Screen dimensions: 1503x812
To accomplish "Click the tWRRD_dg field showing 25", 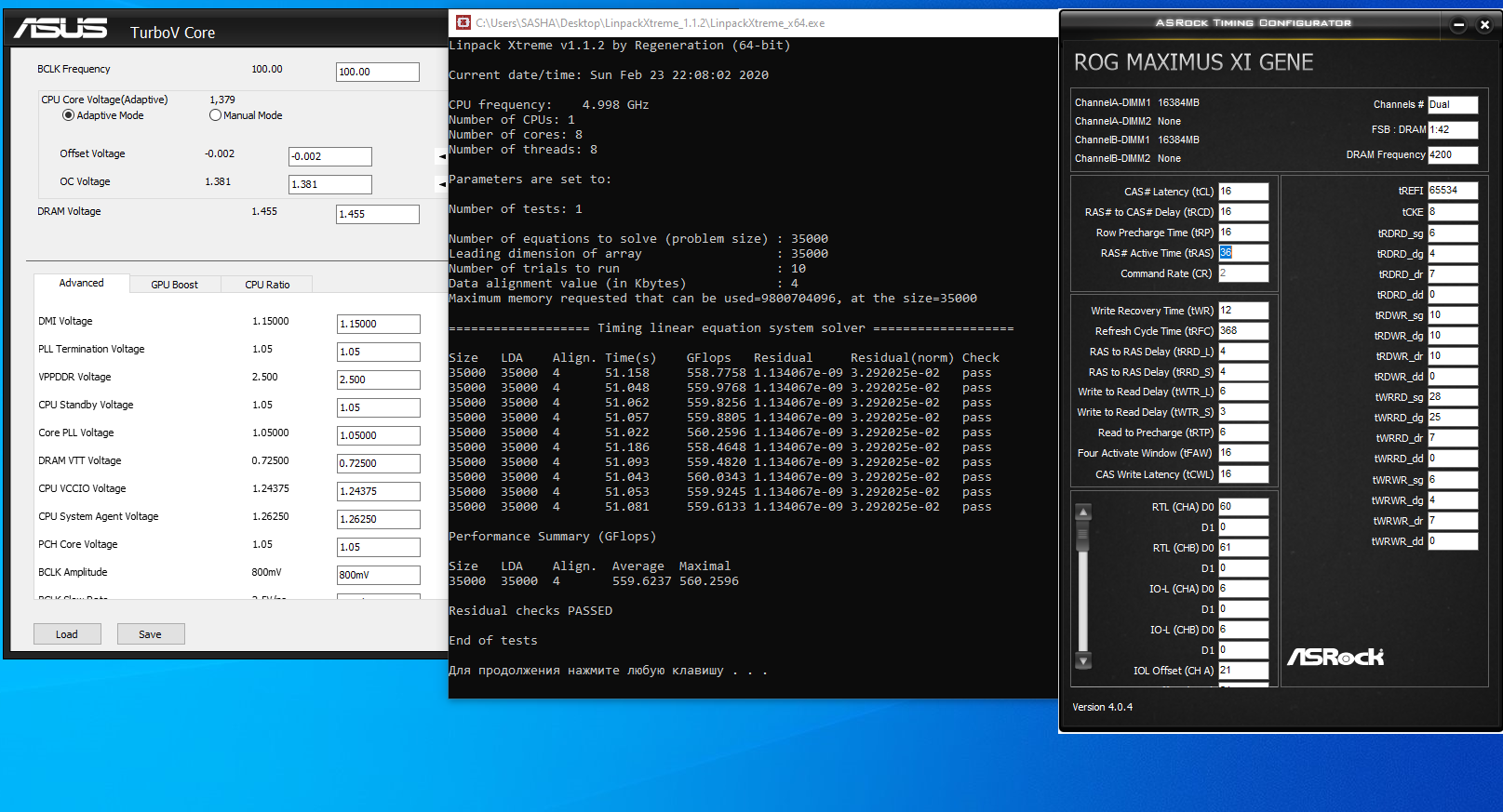I will [x=1453, y=418].
